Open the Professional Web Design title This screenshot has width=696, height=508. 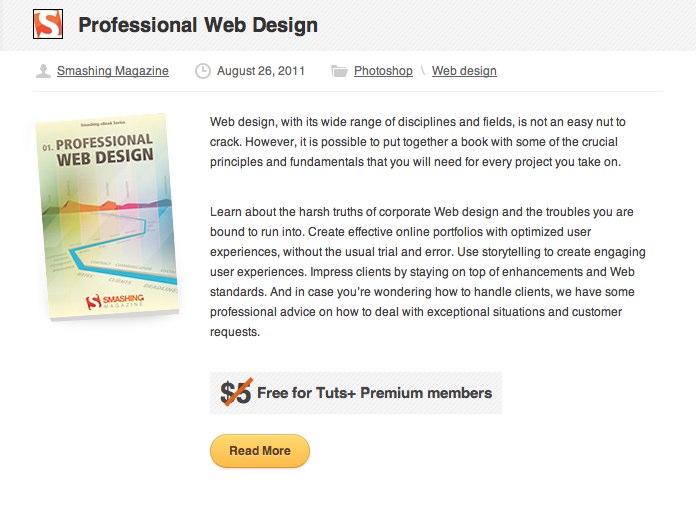coord(198,25)
